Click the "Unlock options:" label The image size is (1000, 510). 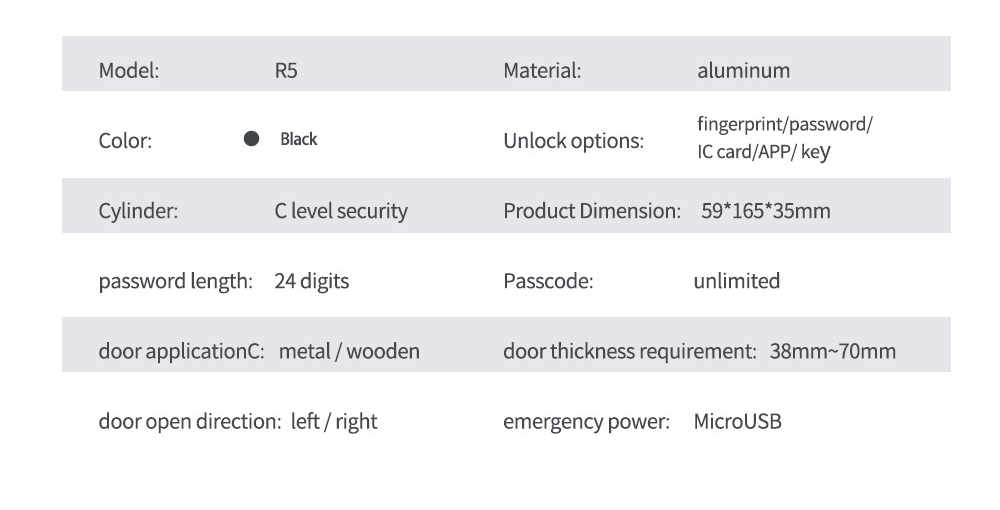click(x=574, y=141)
